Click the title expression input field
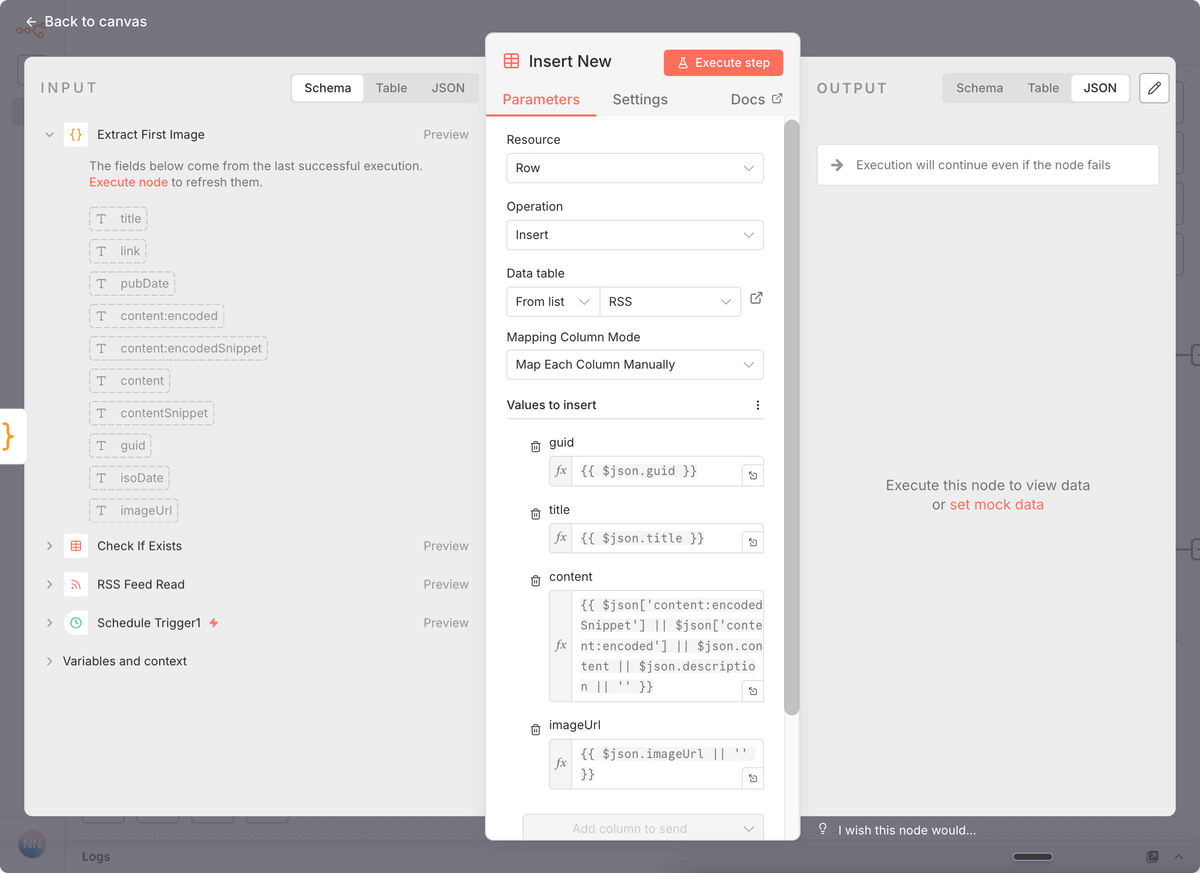This screenshot has height=873, width=1200. coord(655,538)
